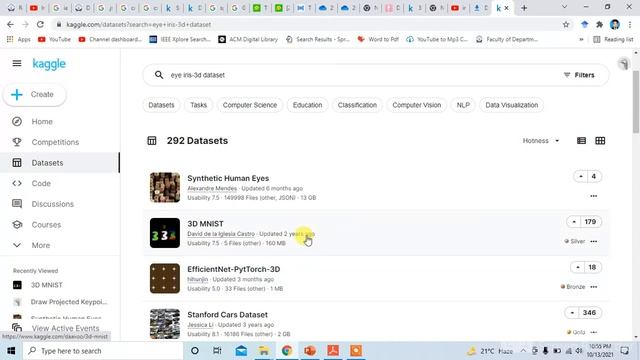Open Chrome from the taskbar
640x360 pixels.
[287, 351]
